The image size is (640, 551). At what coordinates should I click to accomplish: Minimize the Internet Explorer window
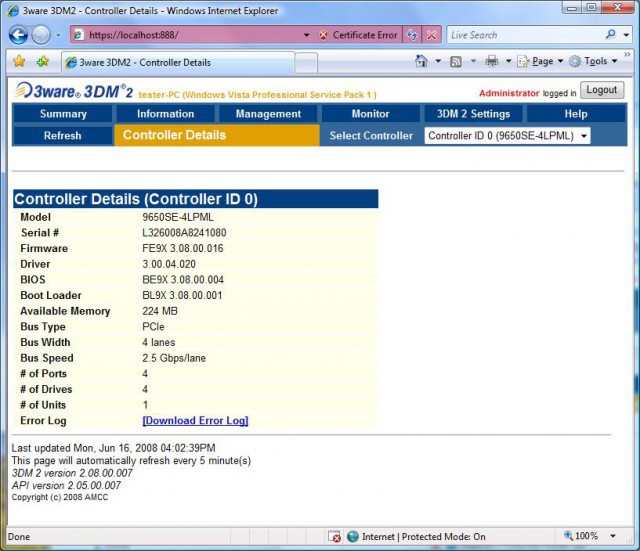click(x=572, y=7)
